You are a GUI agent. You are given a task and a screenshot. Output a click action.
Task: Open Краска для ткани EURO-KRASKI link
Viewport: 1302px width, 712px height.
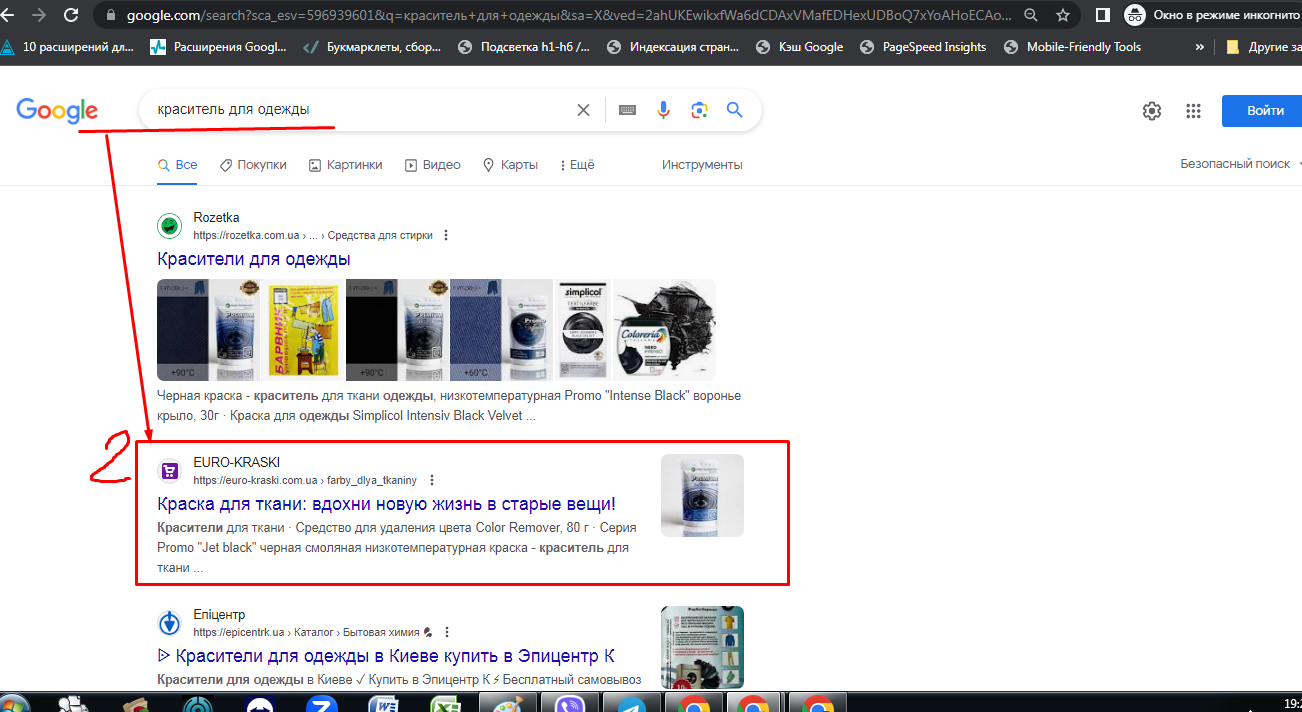(x=386, y=503)
